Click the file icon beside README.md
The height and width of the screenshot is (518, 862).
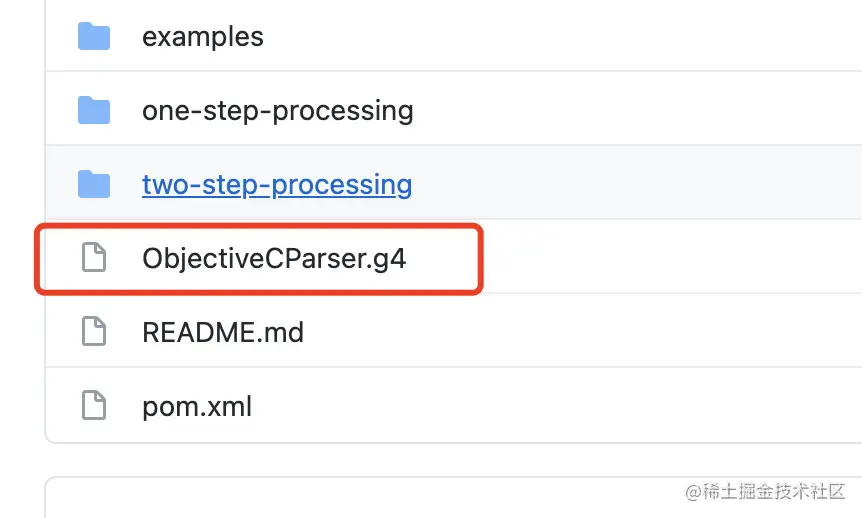pyautogui.click(x=94, y=332)
